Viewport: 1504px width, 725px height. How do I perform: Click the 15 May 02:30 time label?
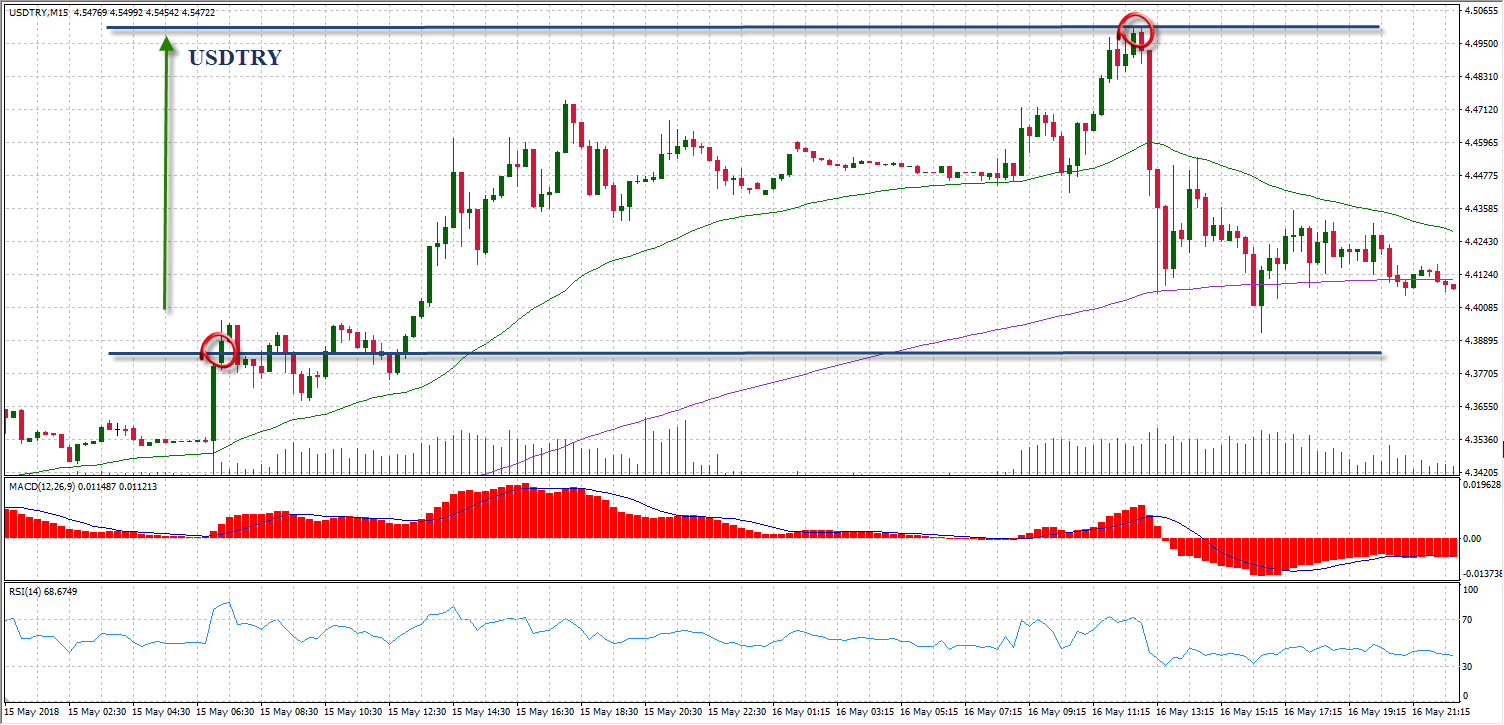97,712
